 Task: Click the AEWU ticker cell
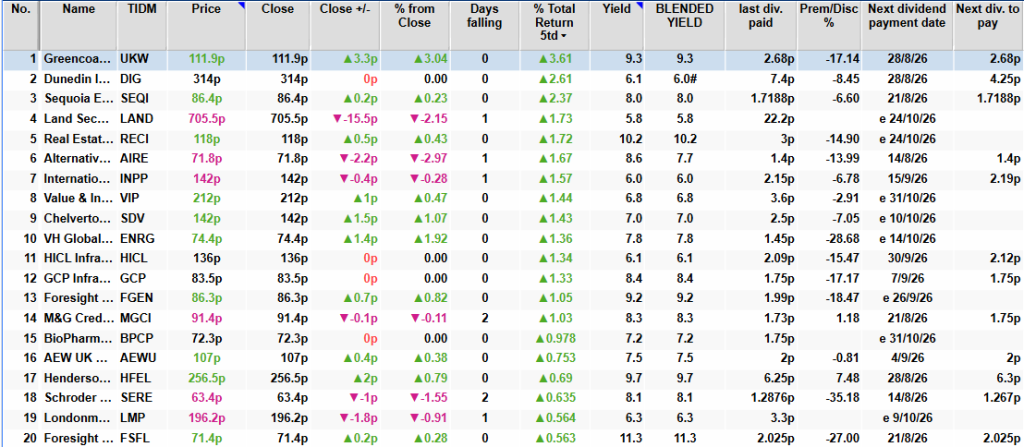[x=137, y=357]
